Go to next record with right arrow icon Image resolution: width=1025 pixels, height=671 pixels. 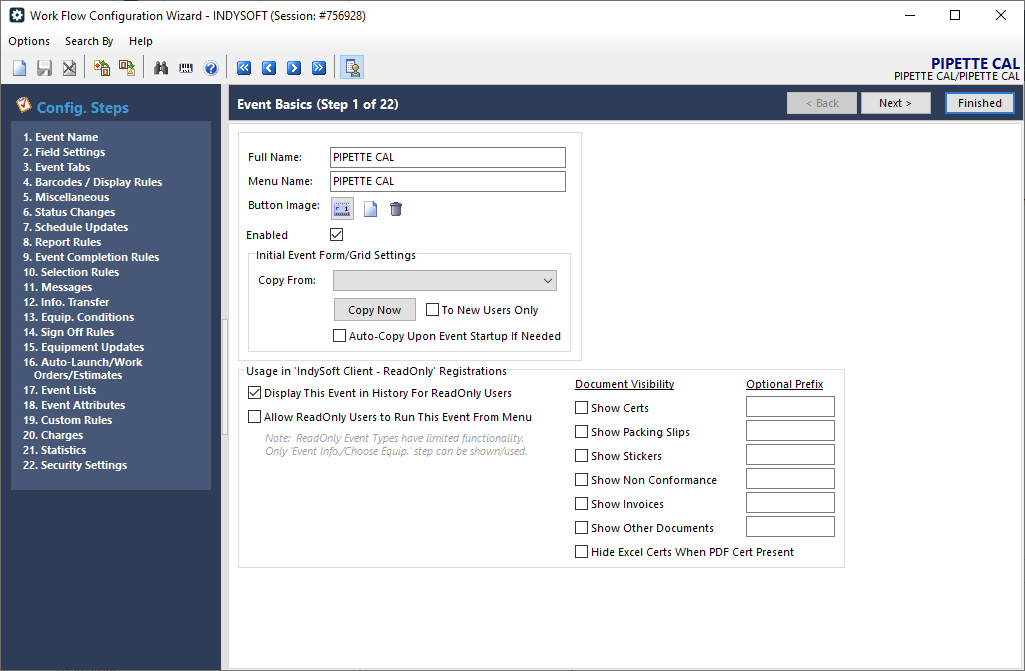tap(294, 68)
